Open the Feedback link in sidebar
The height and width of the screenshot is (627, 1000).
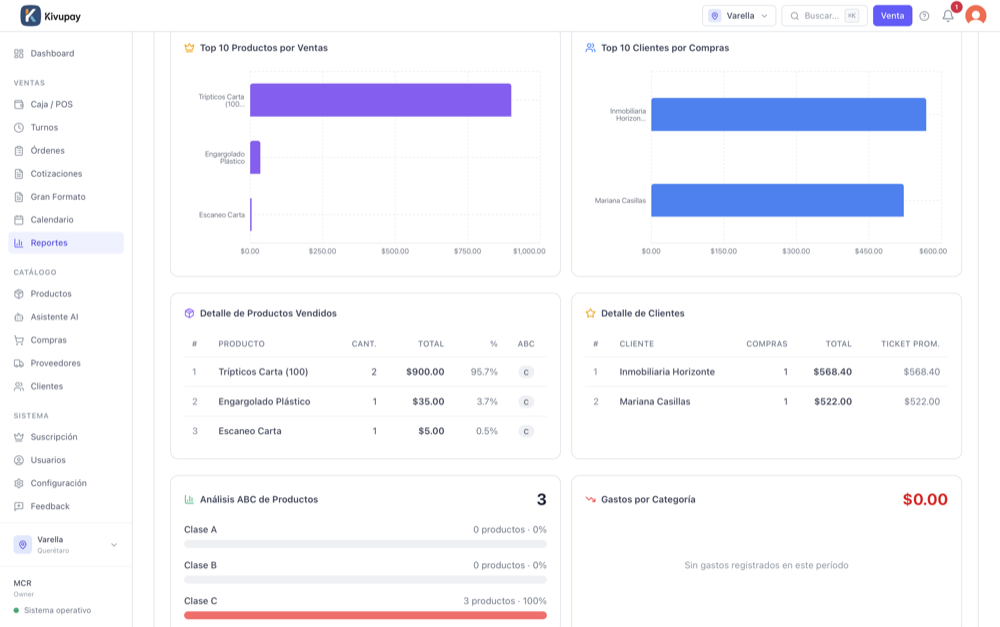pyautogui.click(x=50, y=506)
